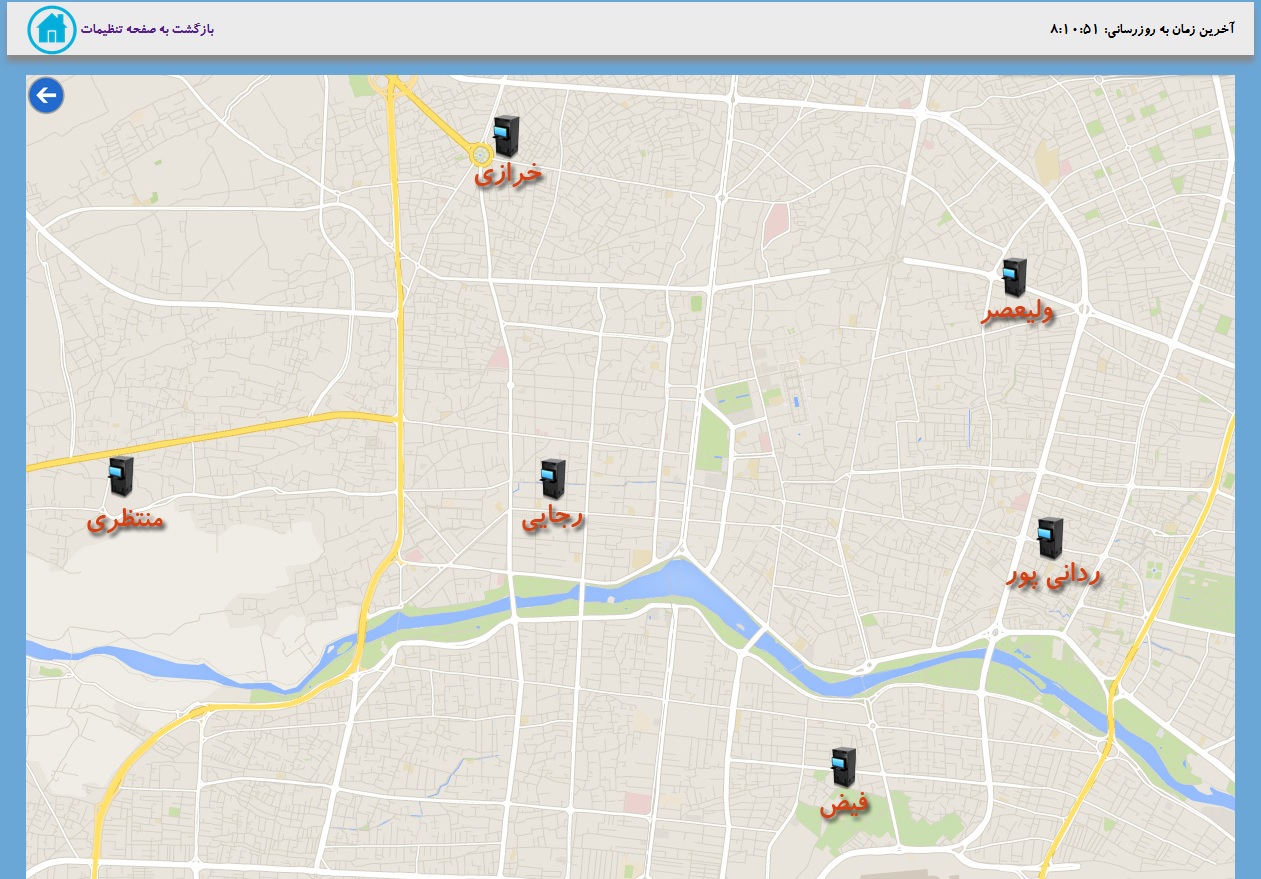This screenshot has height=879, width=1261.
Task: Select the kiosk icon above ردانی پور
Action: (1049, 538)
